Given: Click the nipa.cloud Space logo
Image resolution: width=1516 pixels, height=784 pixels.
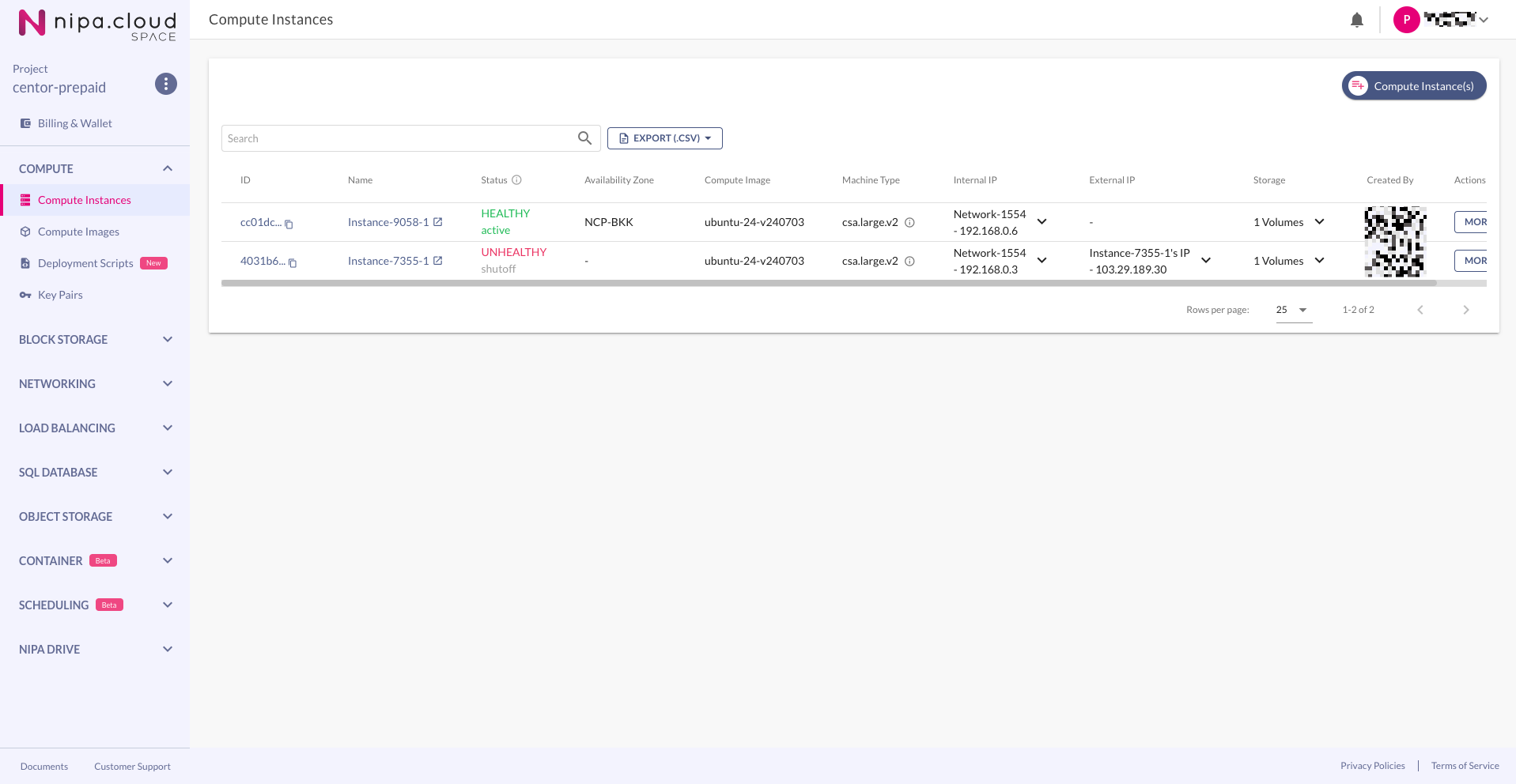Looking at the screenshot, I should (97, 24).
